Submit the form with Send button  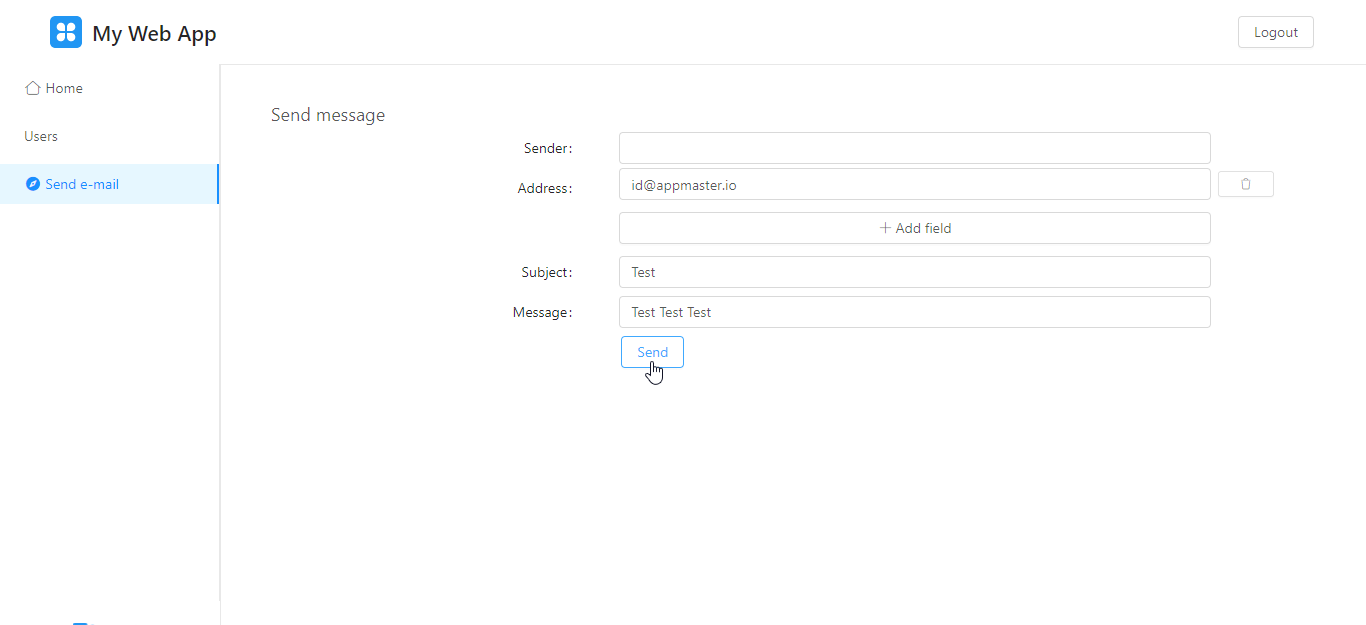point(652,352)
